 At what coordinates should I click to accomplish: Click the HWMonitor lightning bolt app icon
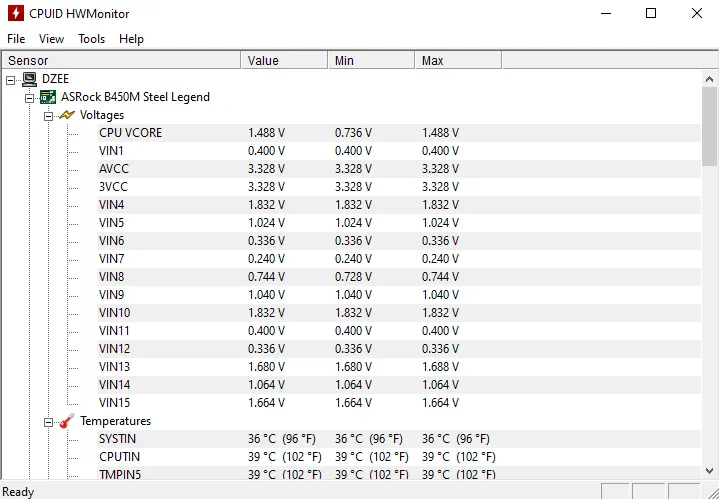pyautogui.click(x=16, y=13)
